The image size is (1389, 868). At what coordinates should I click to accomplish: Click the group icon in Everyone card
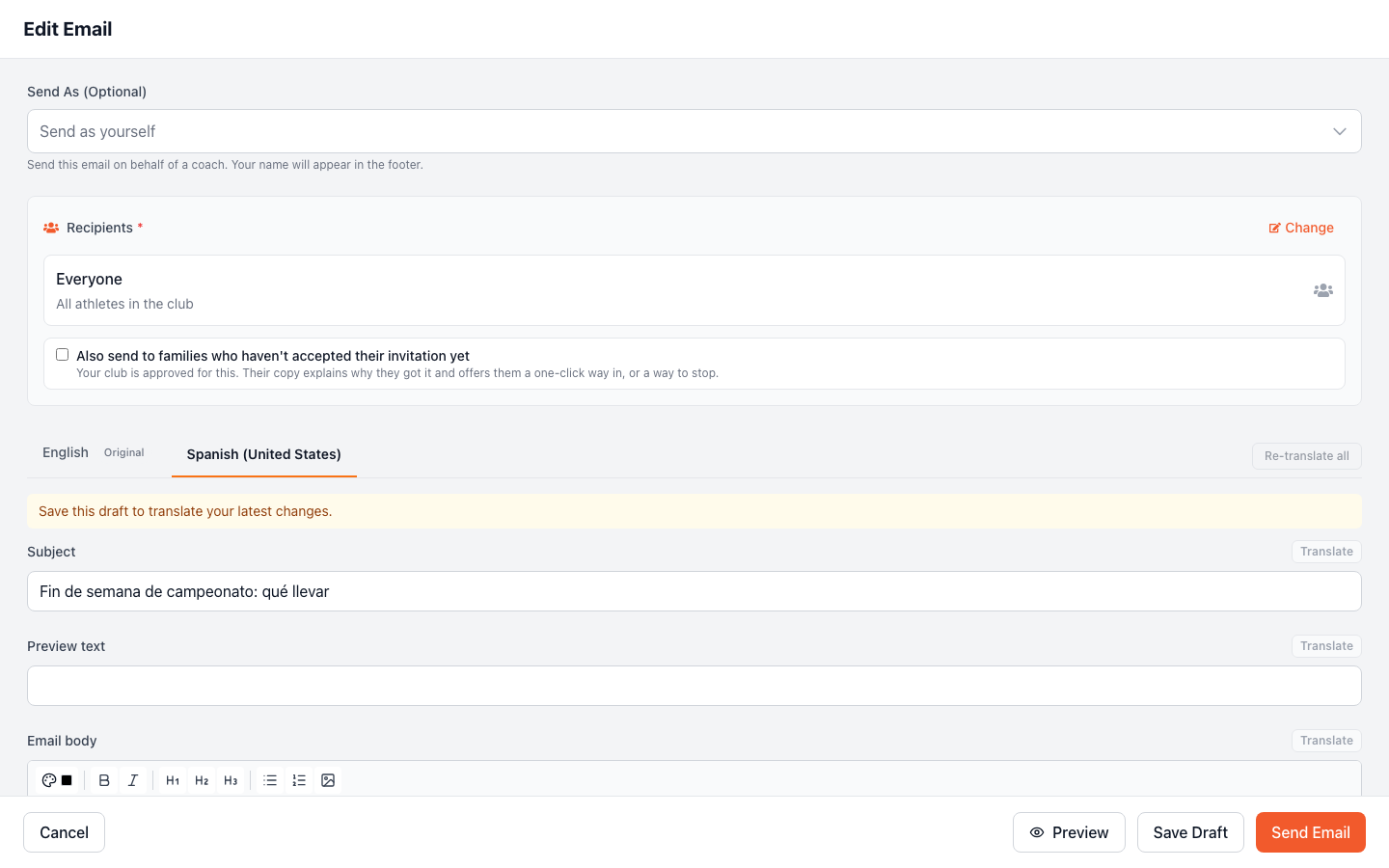tap(1323, 290)
